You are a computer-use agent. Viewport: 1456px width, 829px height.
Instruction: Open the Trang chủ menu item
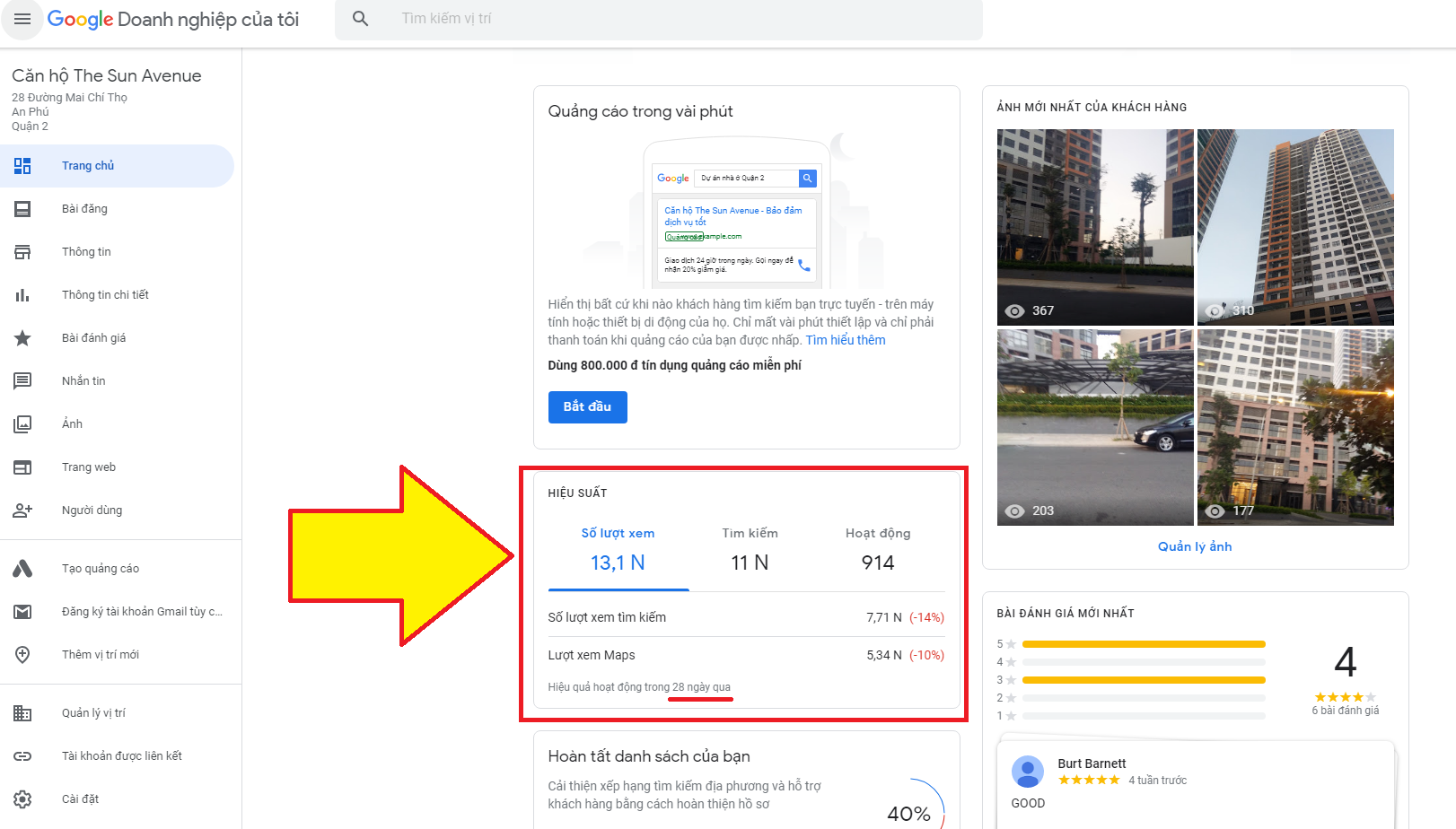[117, 166]
